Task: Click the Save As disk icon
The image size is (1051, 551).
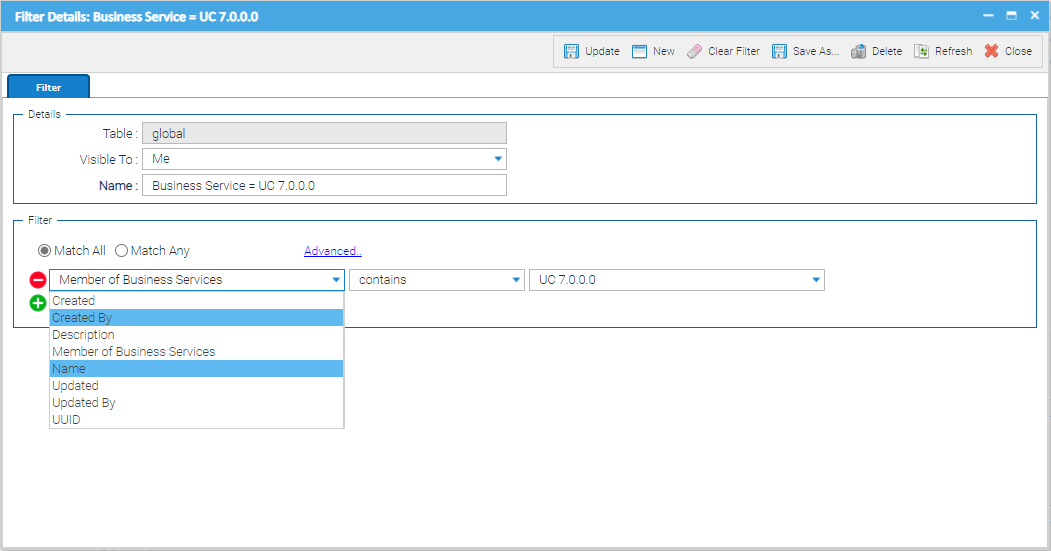Action: (780, 51)
